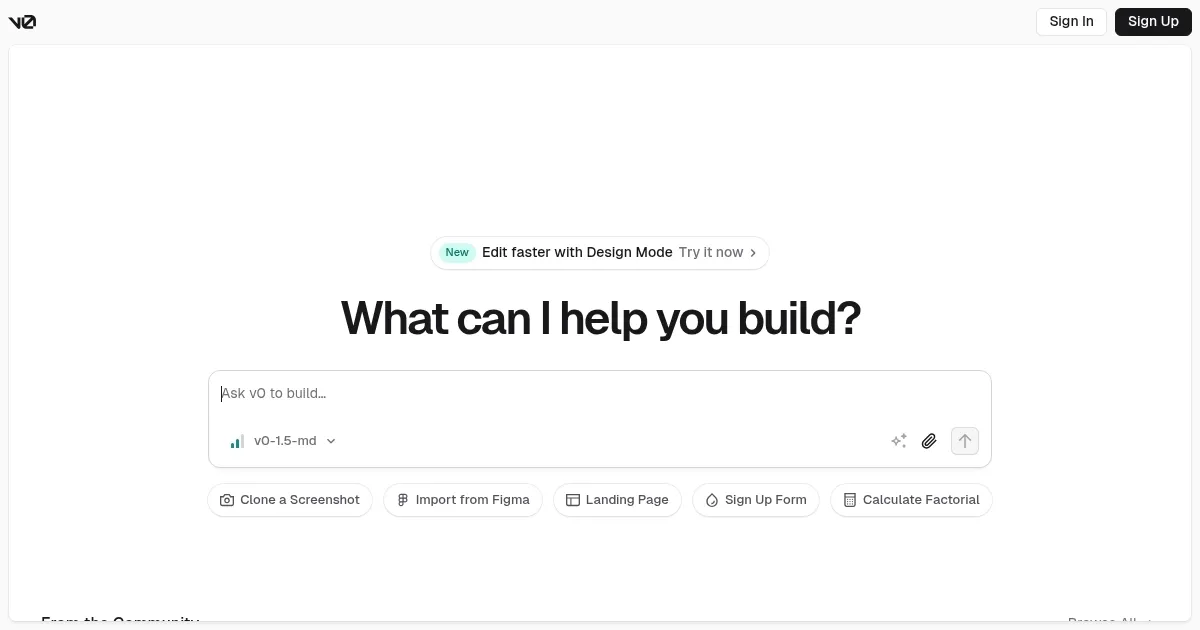Click the chevron next to Try it now

point(753,252)
